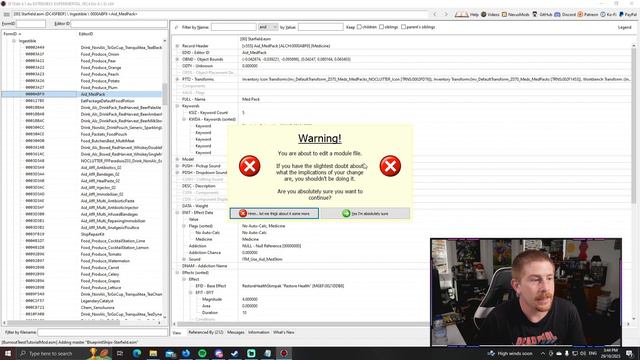640x360 pixels.
Task: Toggle the parent's siblings checkbox
Action: tap(403, 27)
